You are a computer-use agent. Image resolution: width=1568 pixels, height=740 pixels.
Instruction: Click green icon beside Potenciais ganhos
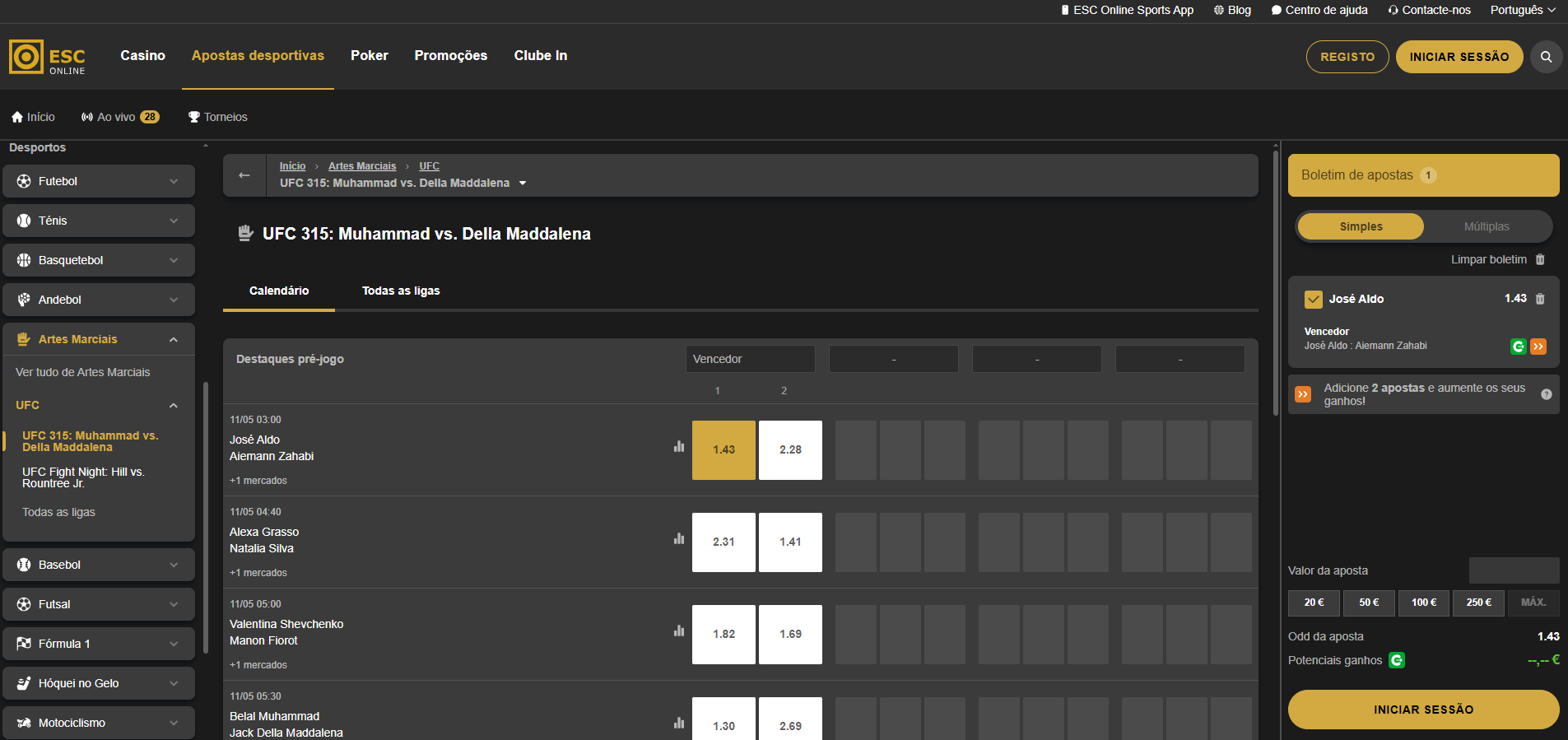(1397, 660)
